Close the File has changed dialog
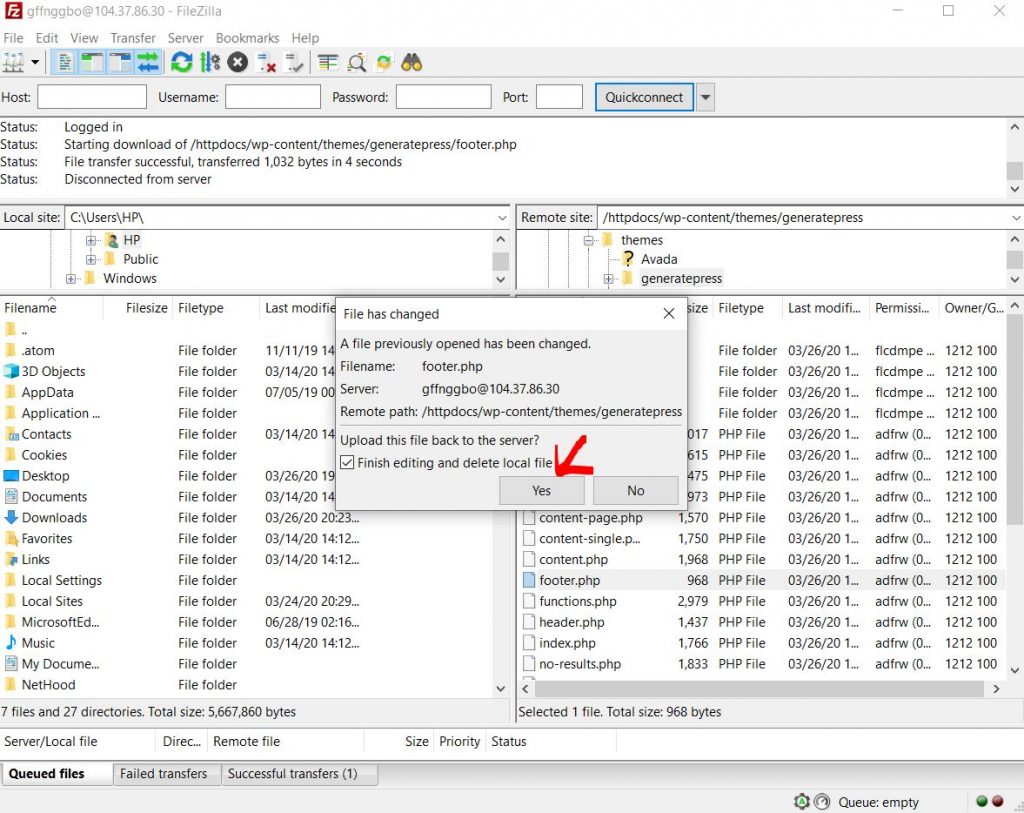Viewport: 1024px width, 813px height. coord(669,314)
